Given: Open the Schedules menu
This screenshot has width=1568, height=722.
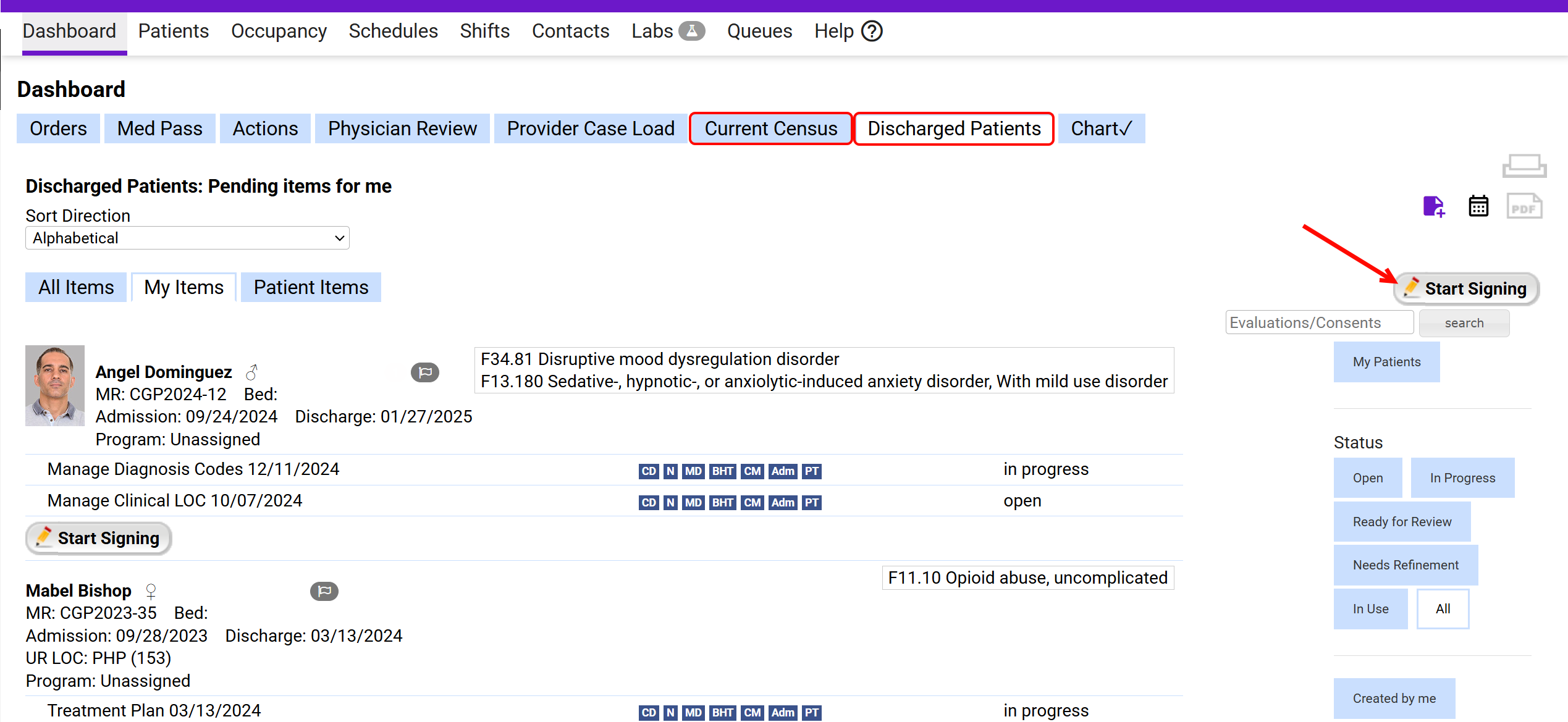Looking at the screenshot, I should coord(393,31).
